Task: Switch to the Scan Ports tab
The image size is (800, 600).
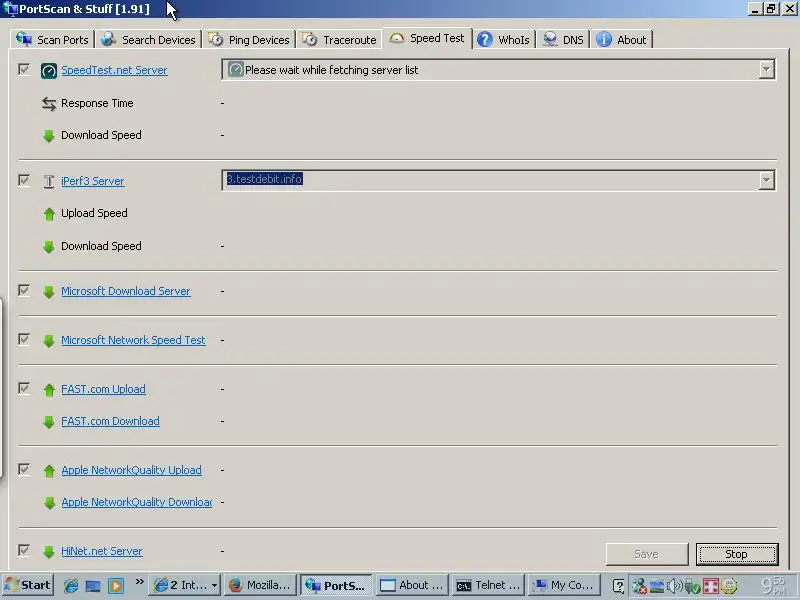Action: [x=52, y=40]
